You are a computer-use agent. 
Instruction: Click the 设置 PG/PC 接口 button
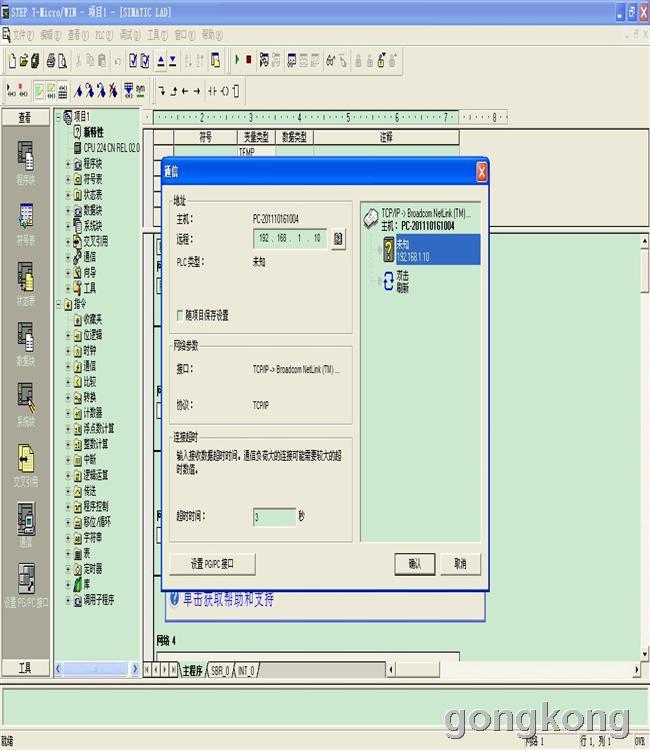(x=212, y=564)
